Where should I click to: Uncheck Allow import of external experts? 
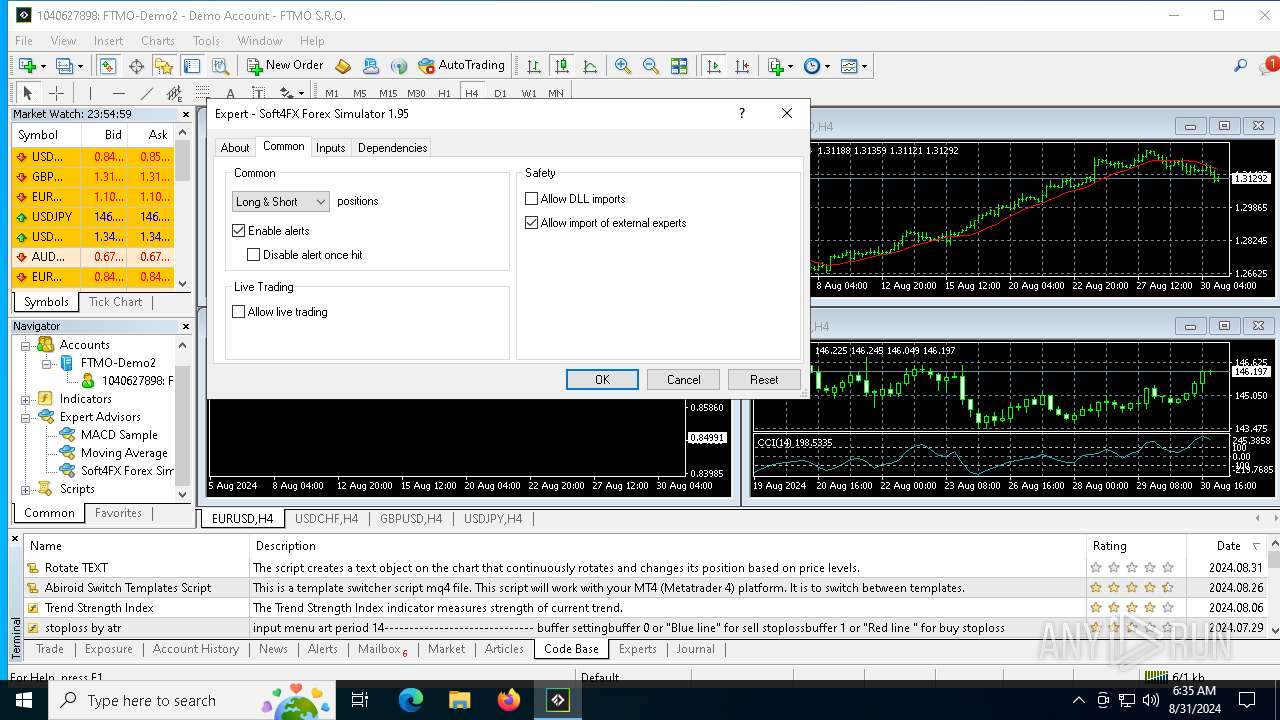point(531,223)
